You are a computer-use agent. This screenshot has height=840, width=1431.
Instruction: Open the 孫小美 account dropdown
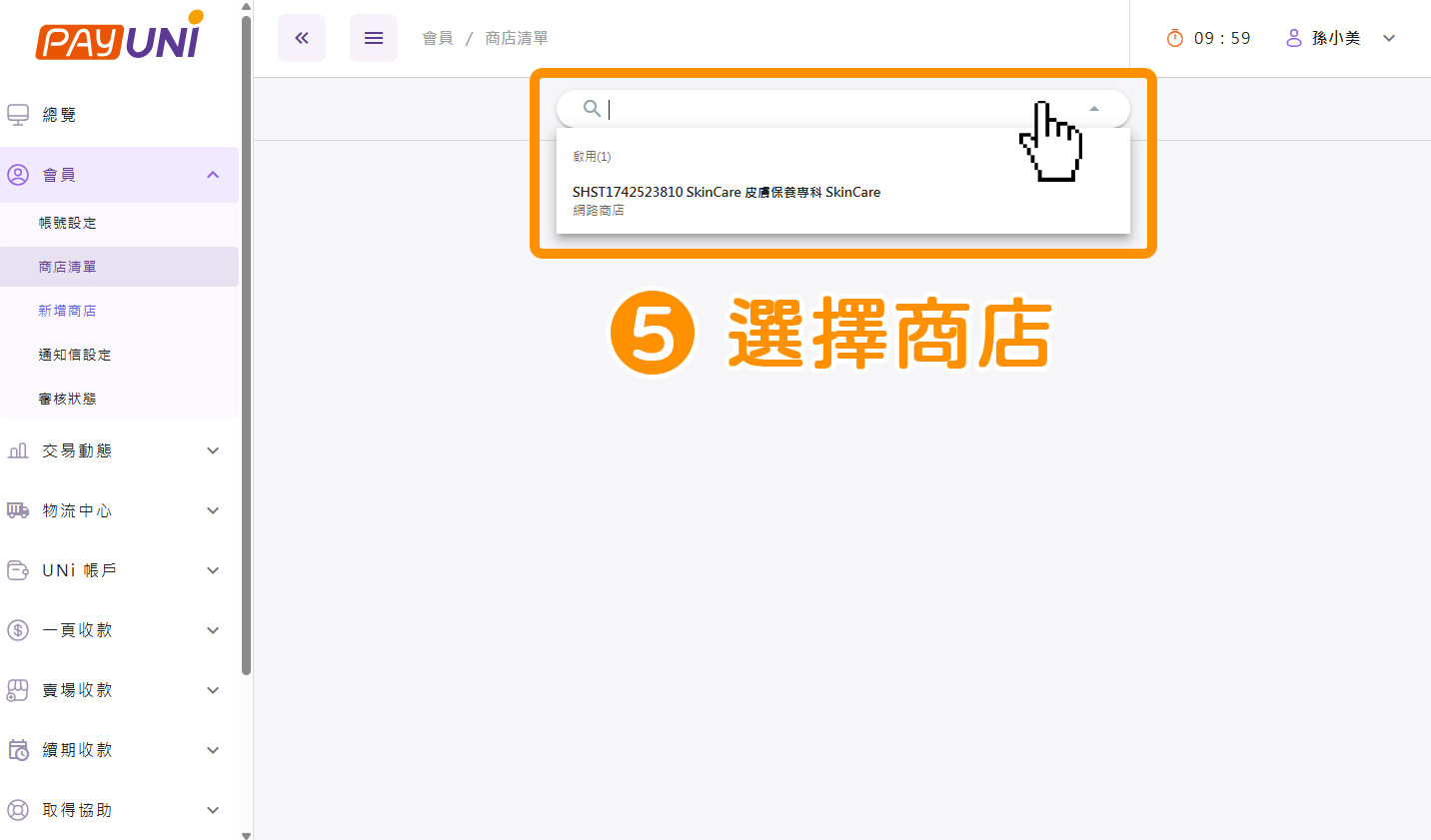pos(1389,38)
